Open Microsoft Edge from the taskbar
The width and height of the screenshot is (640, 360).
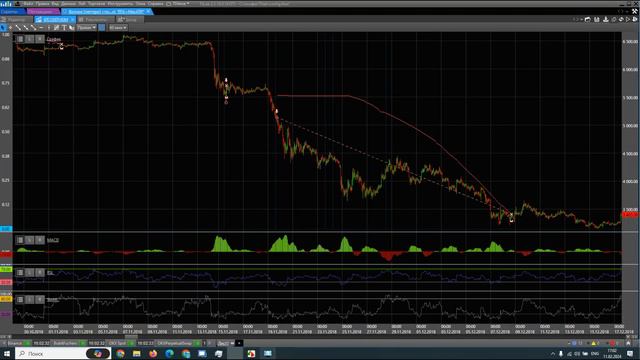[x=169, y=353]
